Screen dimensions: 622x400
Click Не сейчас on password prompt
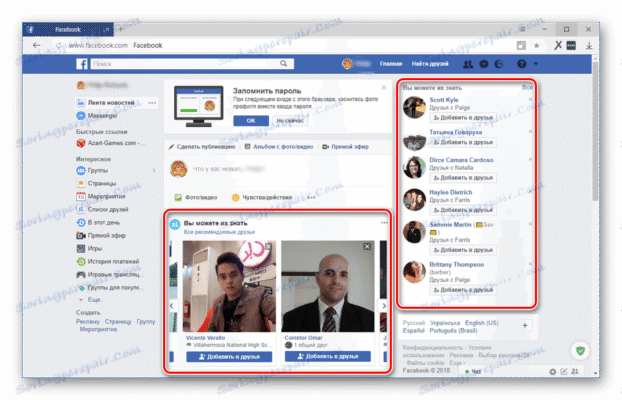click(290, 121)
